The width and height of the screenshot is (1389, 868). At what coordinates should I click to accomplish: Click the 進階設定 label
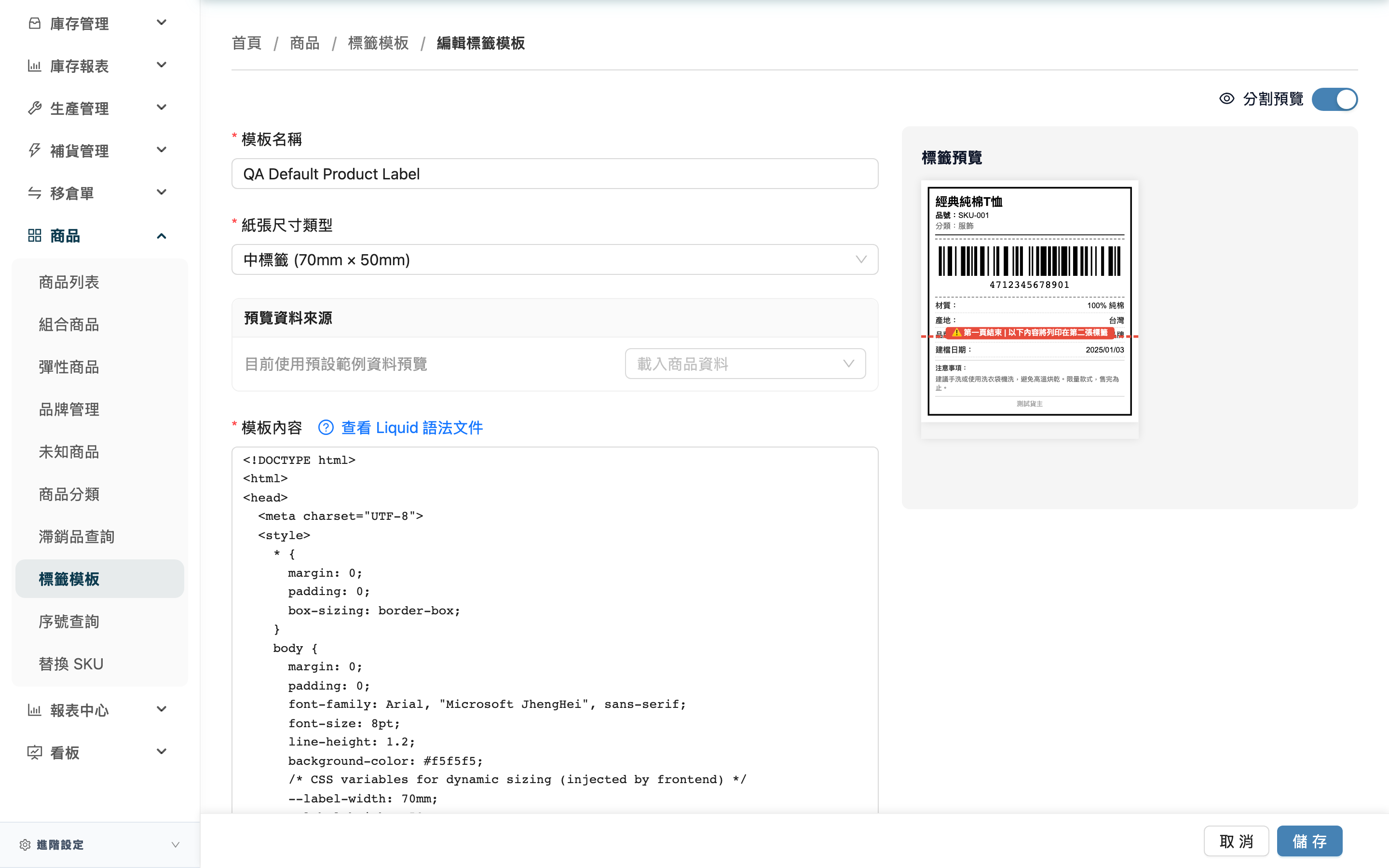(60, 844)
